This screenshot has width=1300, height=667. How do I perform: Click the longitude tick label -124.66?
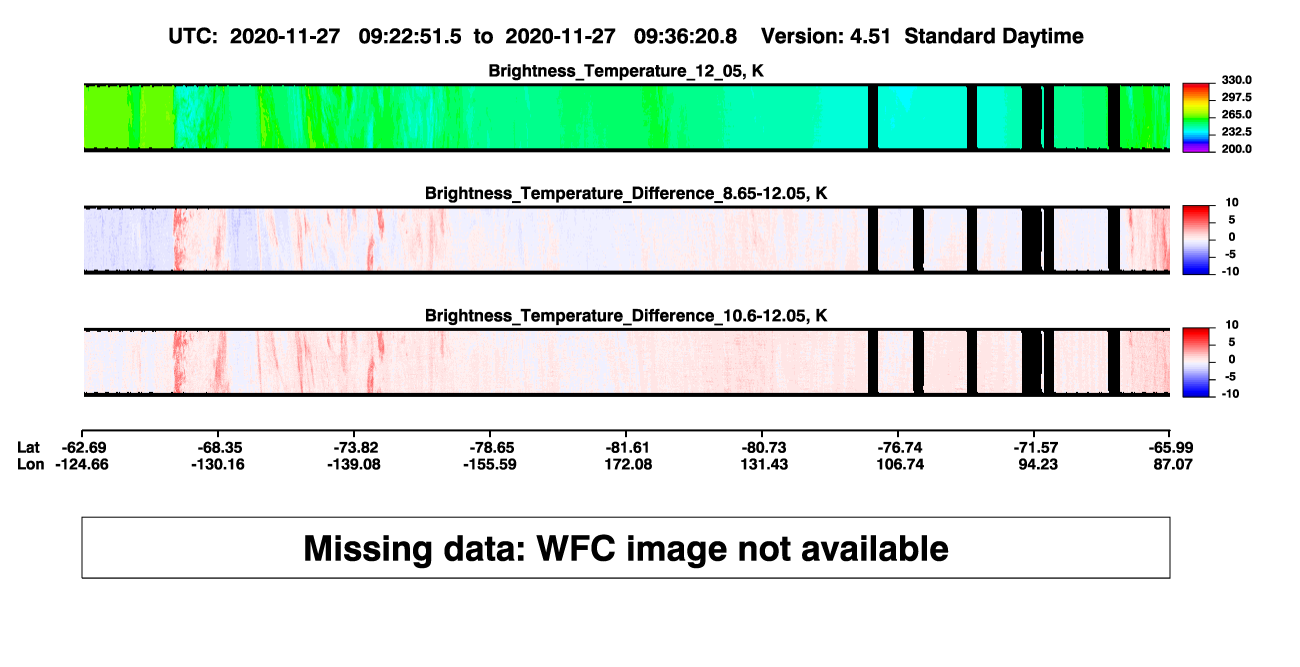(83, 464)
